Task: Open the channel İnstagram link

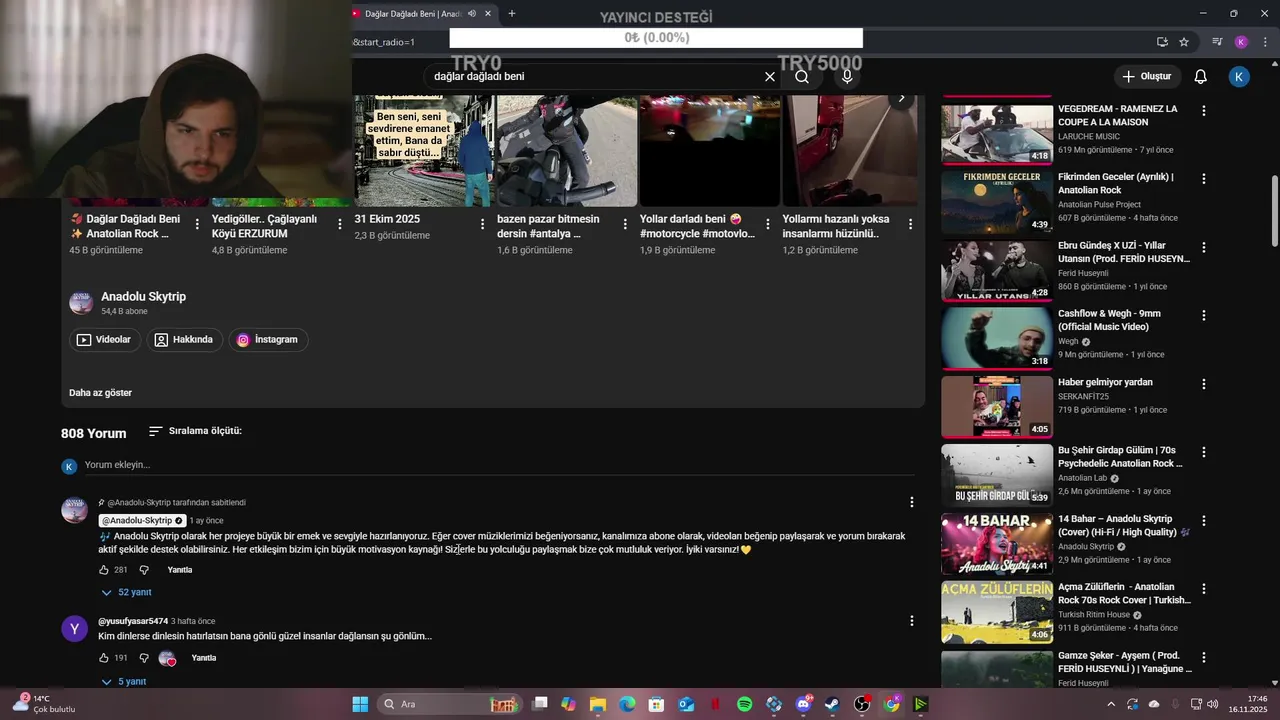Action: [x=267, y=340]
